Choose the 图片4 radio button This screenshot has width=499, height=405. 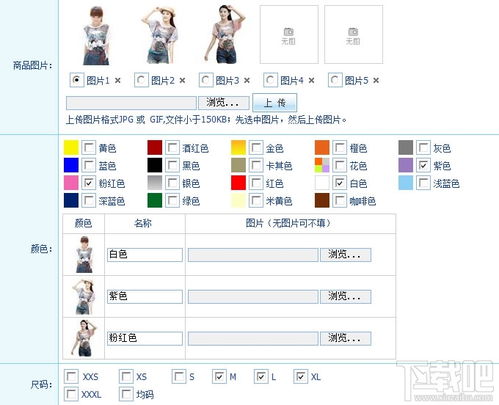pos(270,80)
